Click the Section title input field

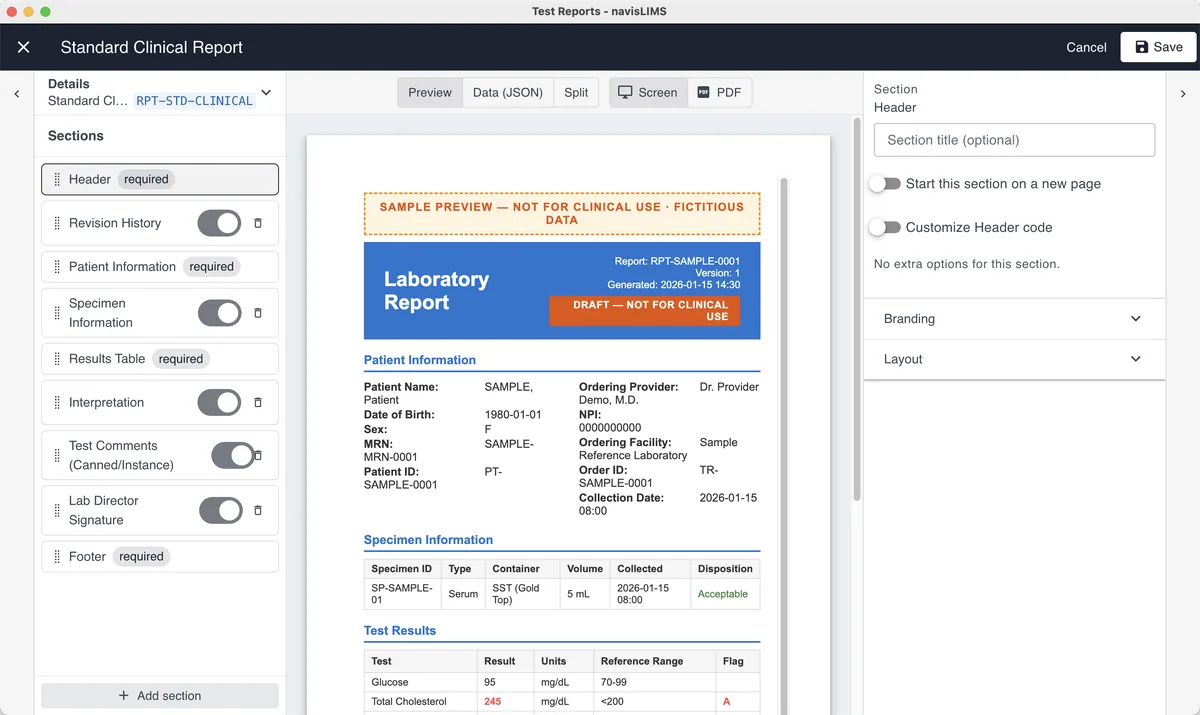(x=1014, y=140)
